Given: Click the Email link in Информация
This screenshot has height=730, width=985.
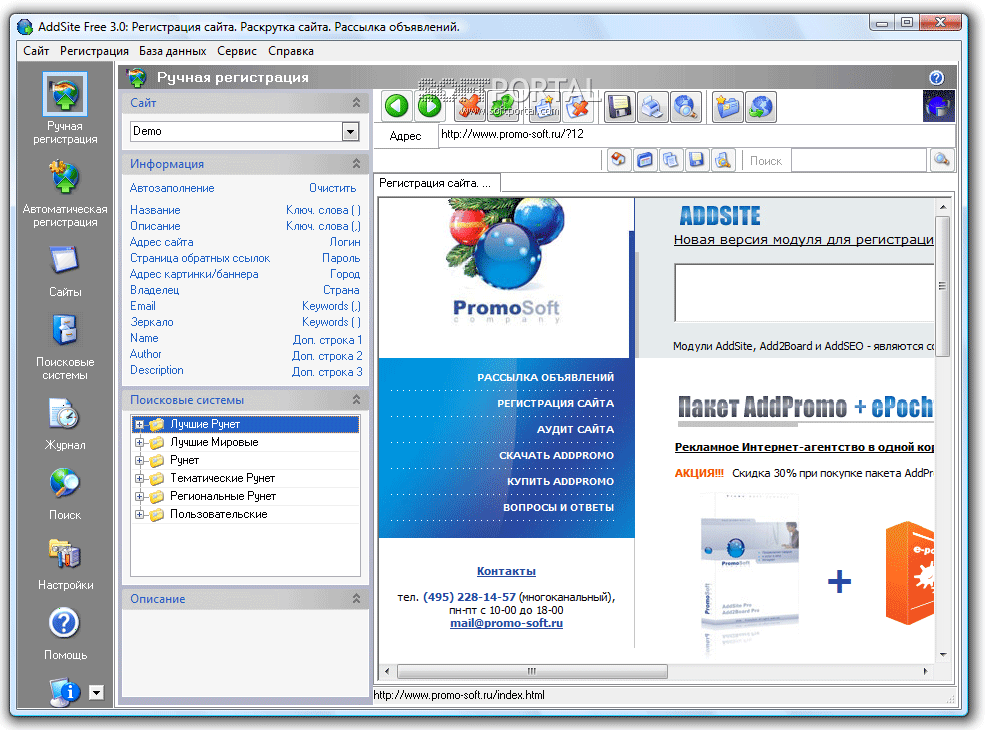Looking at the screenshot, I should [143, 306].
